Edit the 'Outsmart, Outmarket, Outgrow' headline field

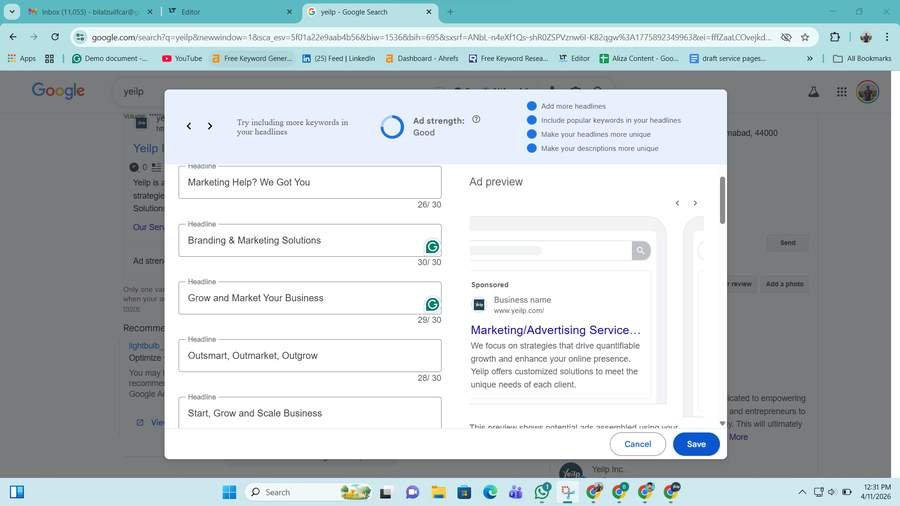(x=309, y=355)
